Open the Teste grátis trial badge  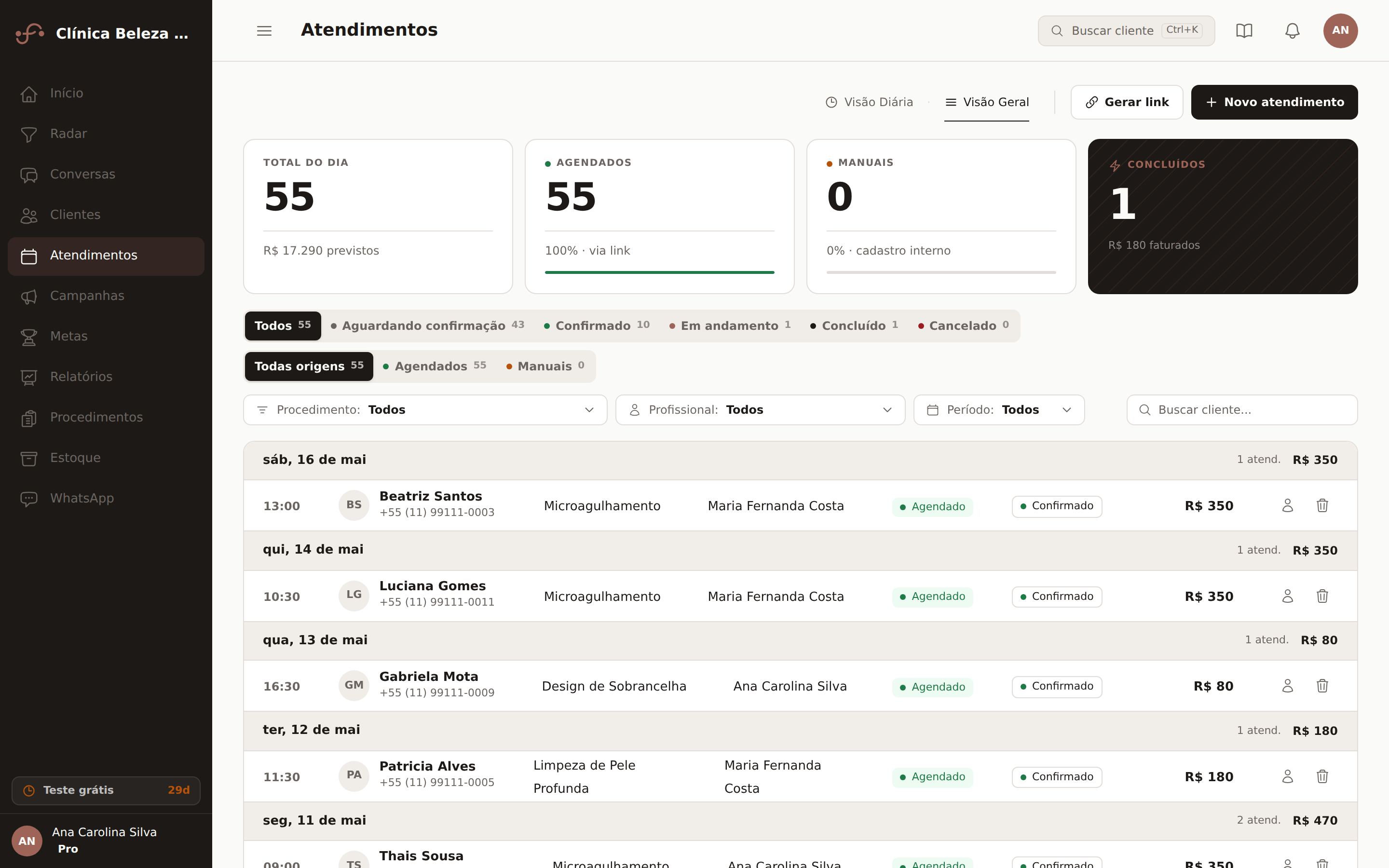pyautogui.click(x=106, y=790)
